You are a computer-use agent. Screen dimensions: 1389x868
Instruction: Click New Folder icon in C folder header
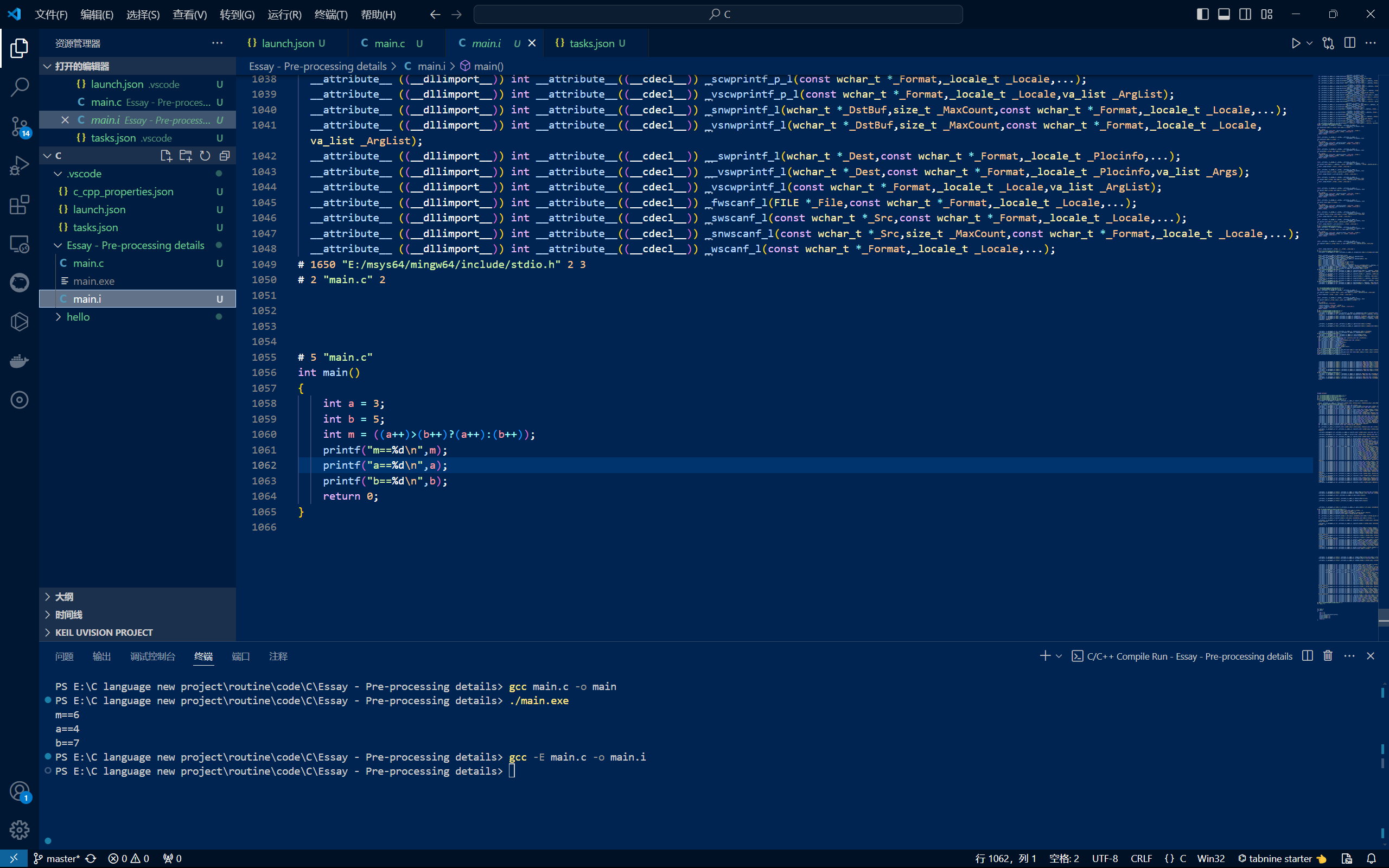tap(186, 156)
